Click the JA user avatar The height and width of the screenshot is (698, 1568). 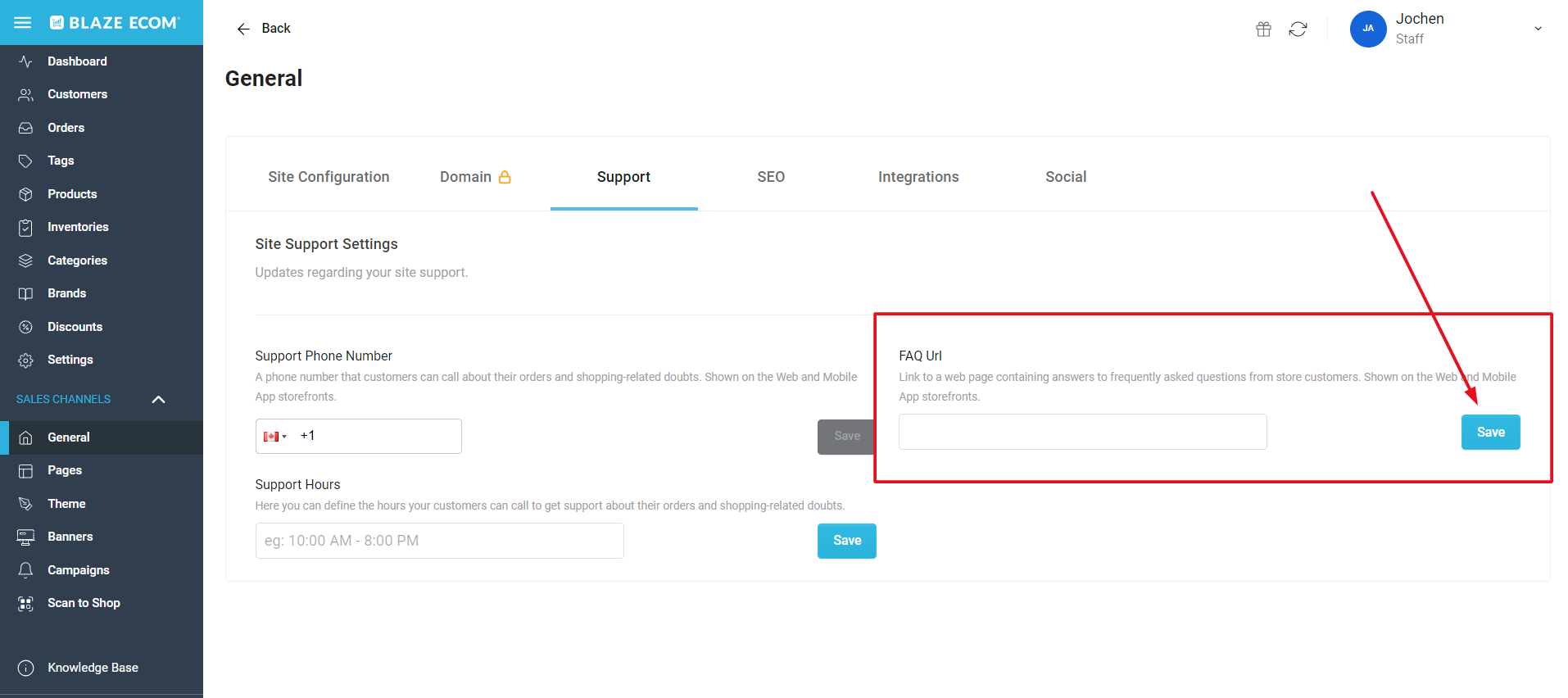1367,29
